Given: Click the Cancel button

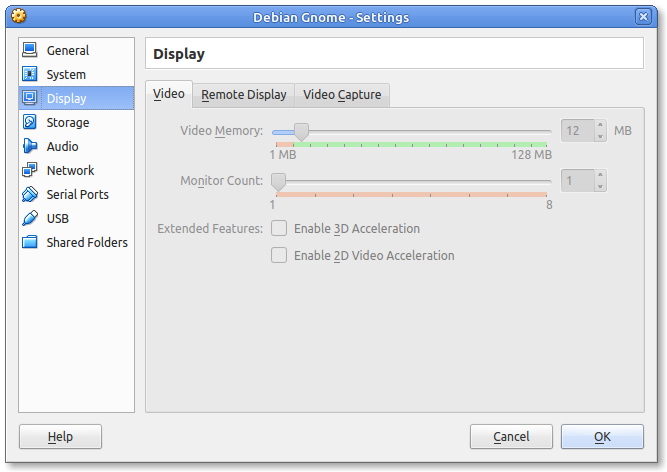Looking at the screenshot, I should [x=511, y=436].
